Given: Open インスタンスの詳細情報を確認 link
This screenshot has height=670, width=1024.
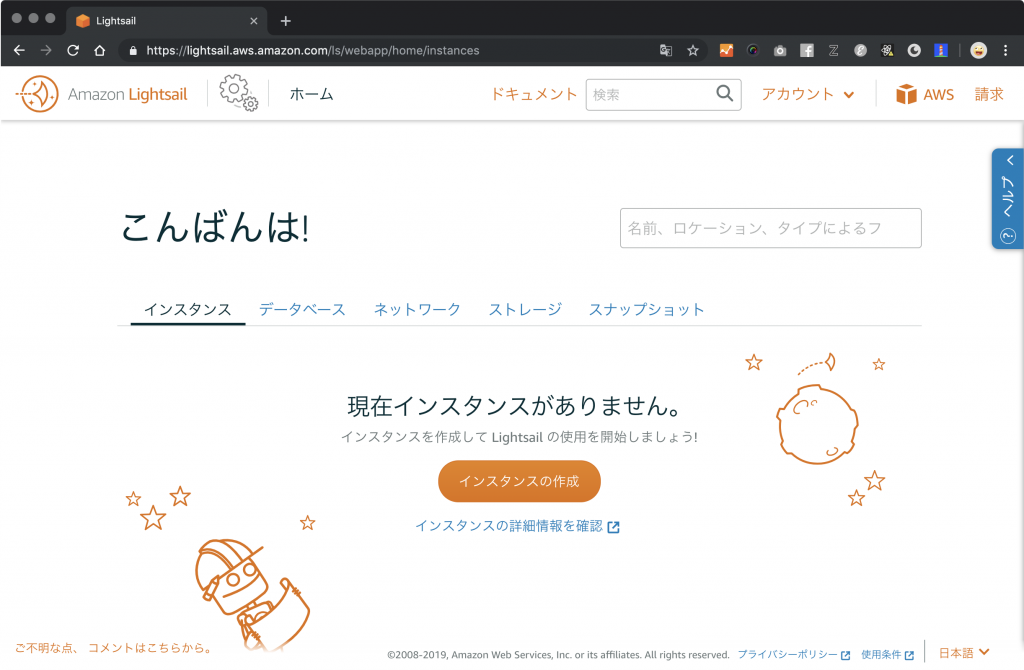Looking at the screenshot, I should [517, 526].
